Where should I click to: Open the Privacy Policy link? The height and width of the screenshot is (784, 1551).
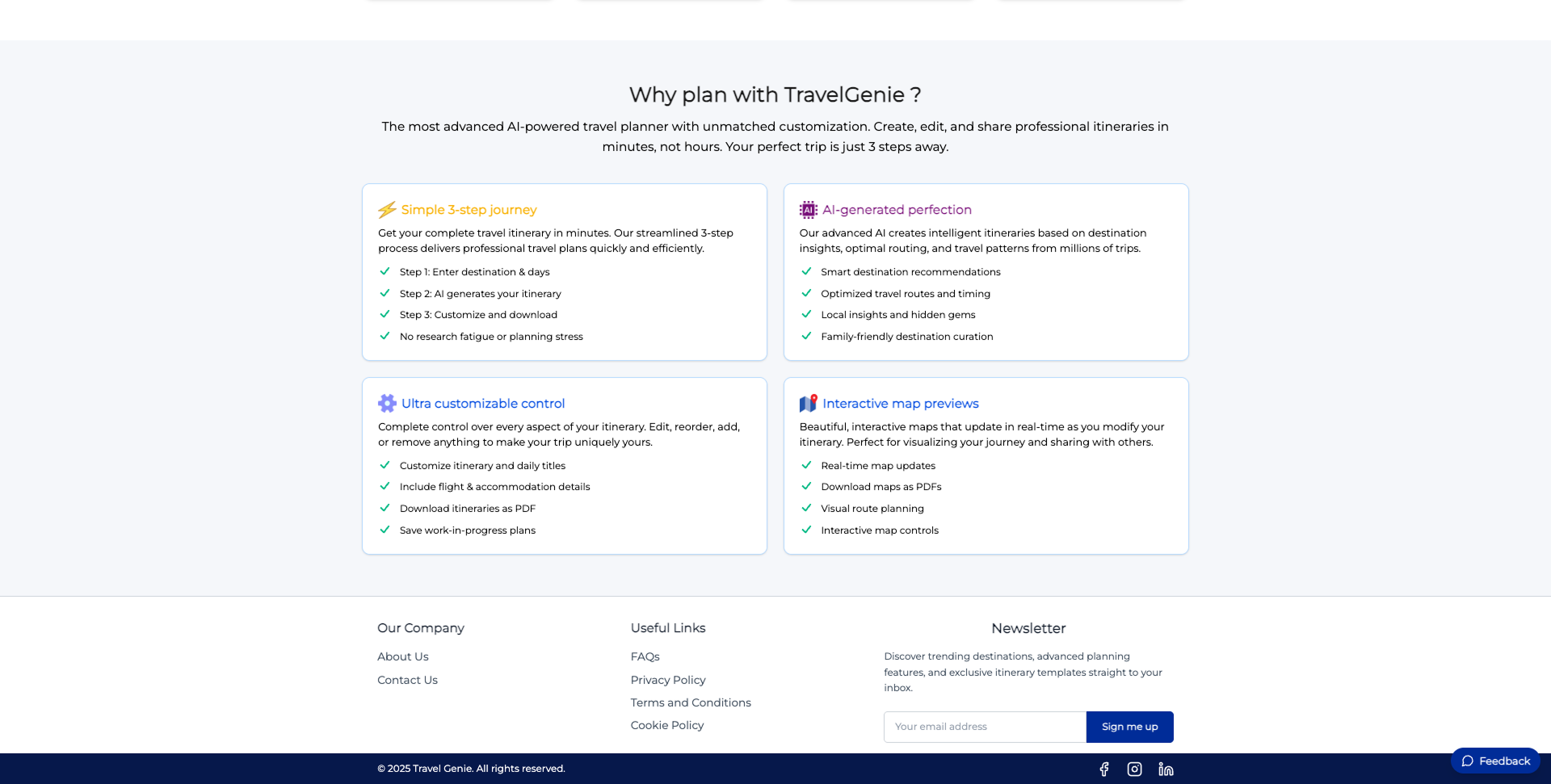[x=668, y=681]
